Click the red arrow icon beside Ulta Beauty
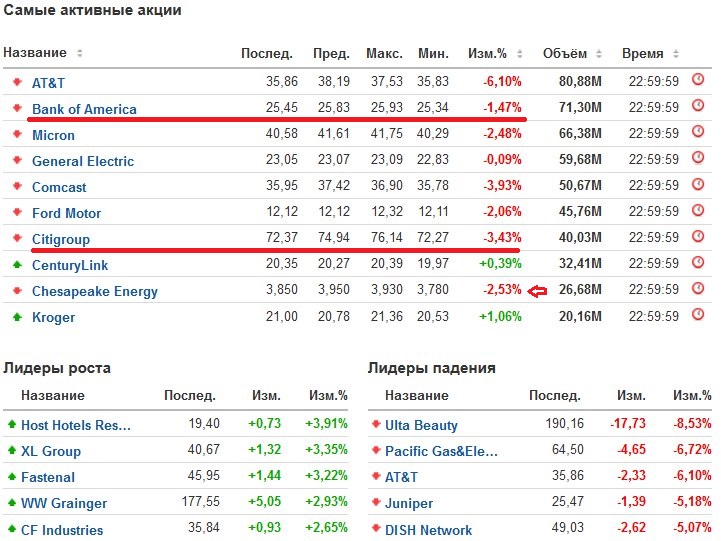Screen dimensions: 721x541 coord(377,425)
